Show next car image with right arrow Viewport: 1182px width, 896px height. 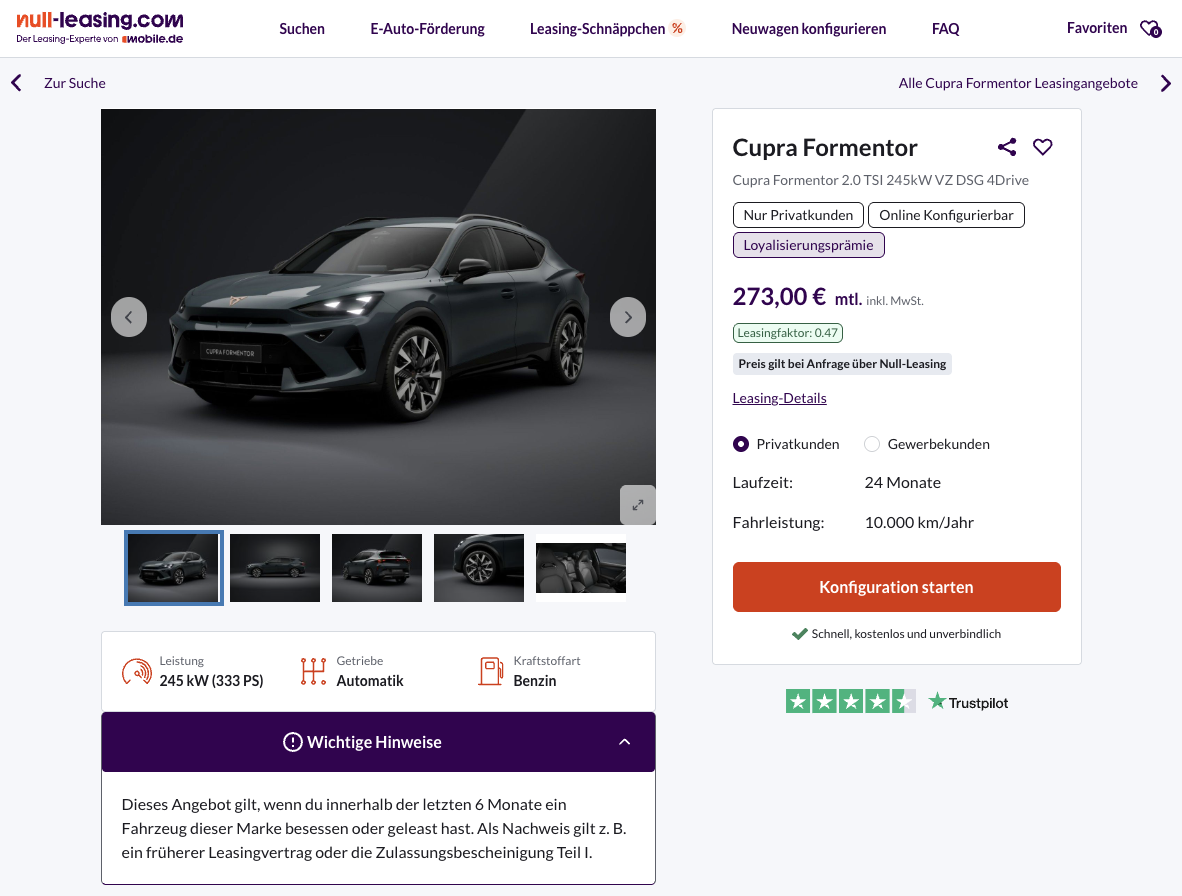click(628, 317)
